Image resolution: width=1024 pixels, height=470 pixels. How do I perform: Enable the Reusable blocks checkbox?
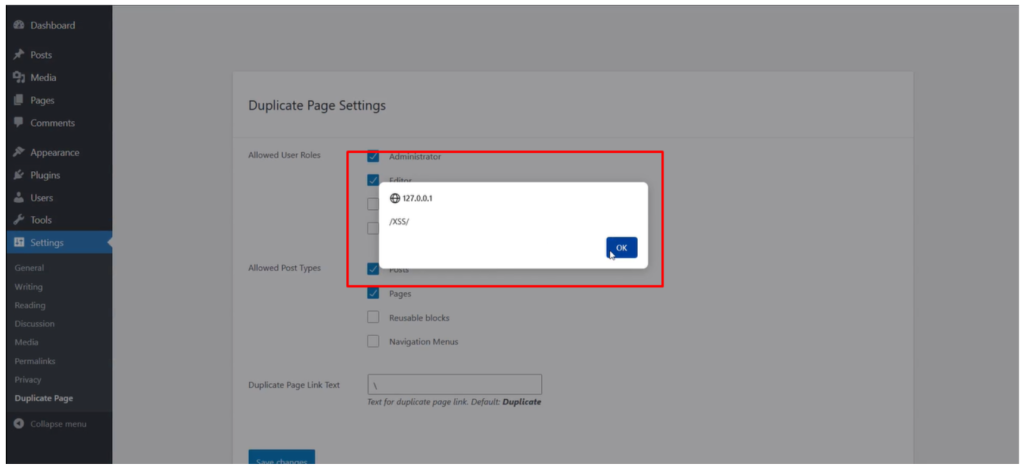tap(373, 317)
